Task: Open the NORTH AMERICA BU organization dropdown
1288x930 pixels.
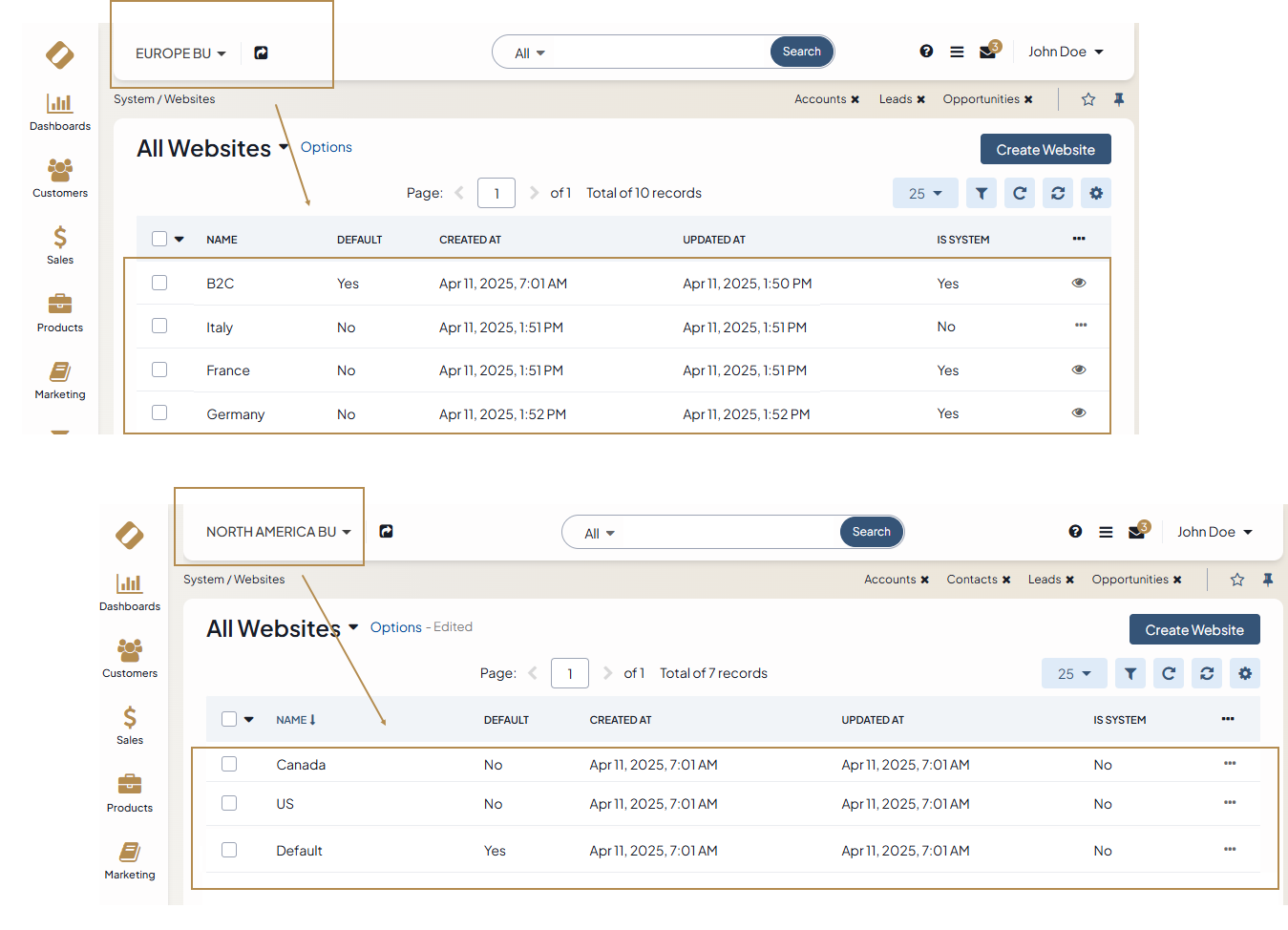Action: (278, 532)
